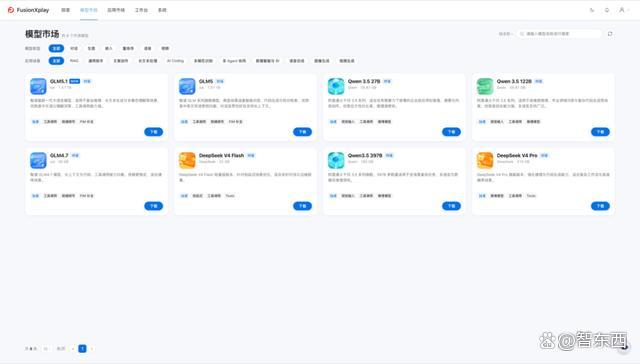640x364 pixels.
Task: Download the GLM5.1 model
Action: click(x=153, y=132)
